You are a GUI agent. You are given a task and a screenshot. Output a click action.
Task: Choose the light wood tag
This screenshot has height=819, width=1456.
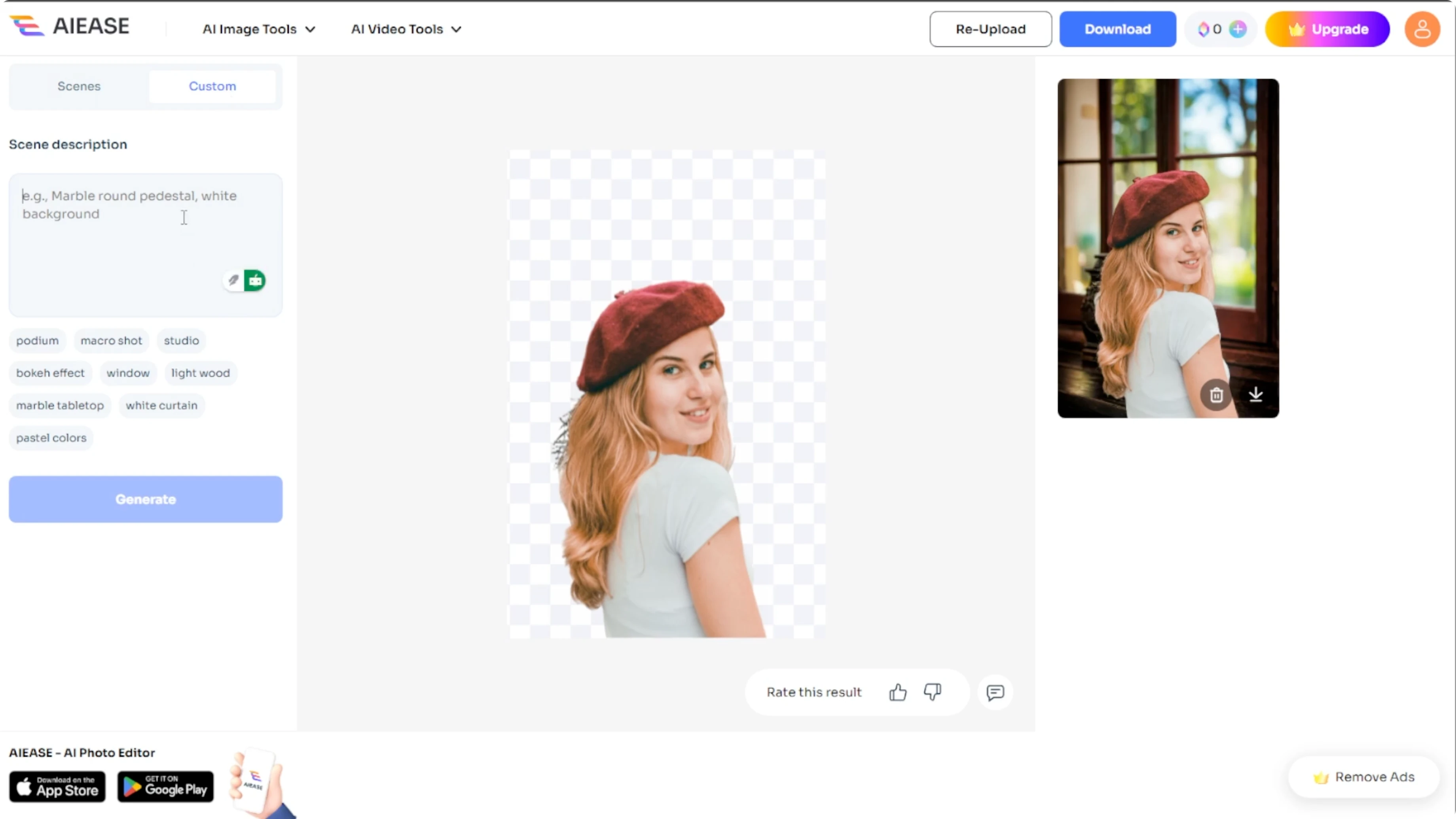pyautogui.click(x=201, y=373)
